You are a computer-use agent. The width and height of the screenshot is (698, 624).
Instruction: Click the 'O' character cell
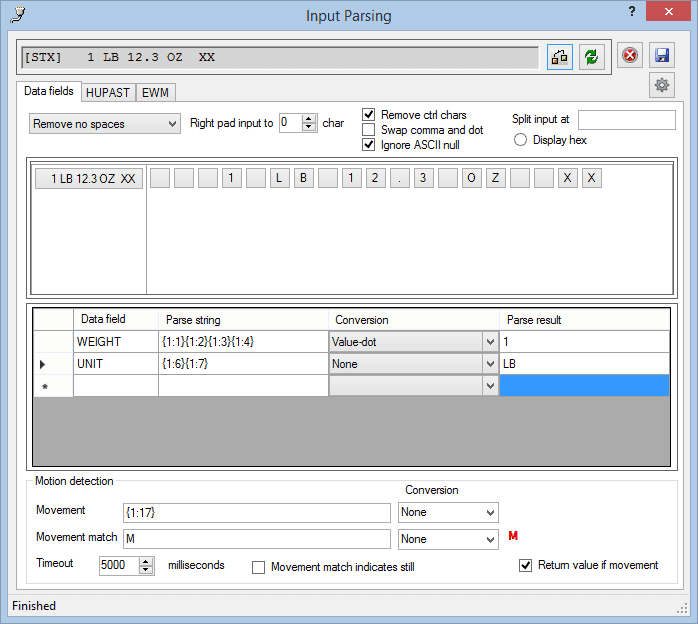tap(471, 178)
